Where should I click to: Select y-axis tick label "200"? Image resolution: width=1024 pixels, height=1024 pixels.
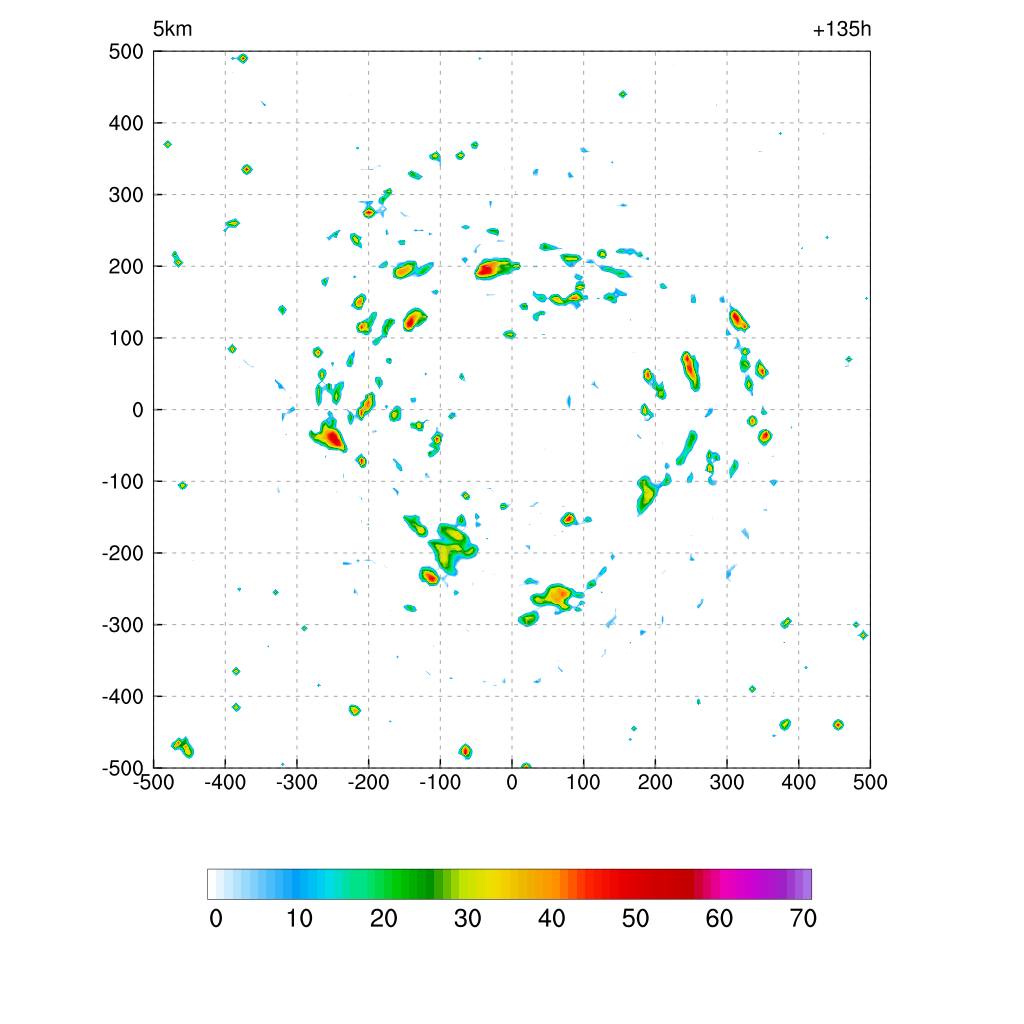coord(126,266)
